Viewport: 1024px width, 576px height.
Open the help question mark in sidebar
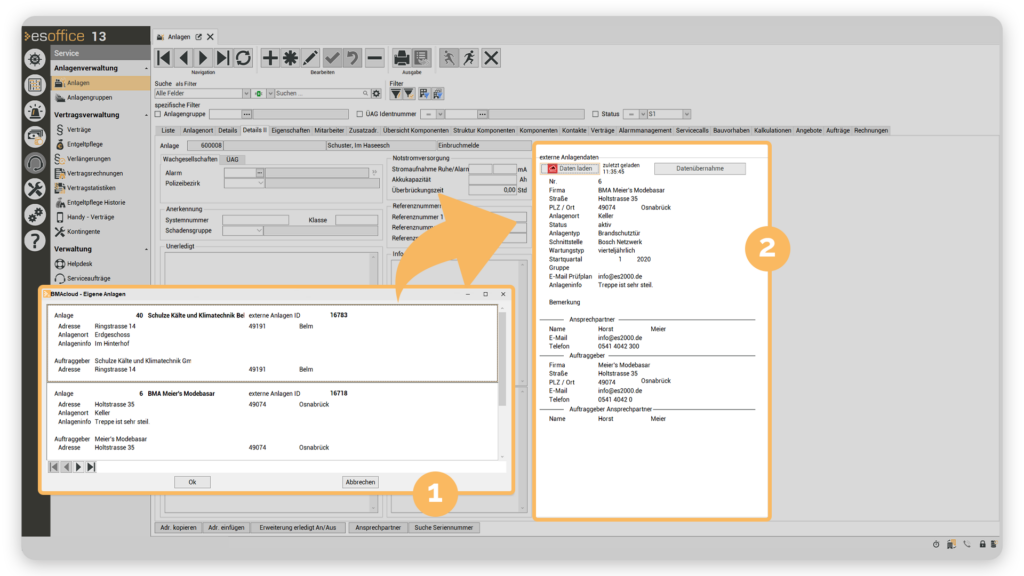coord(35,241)
